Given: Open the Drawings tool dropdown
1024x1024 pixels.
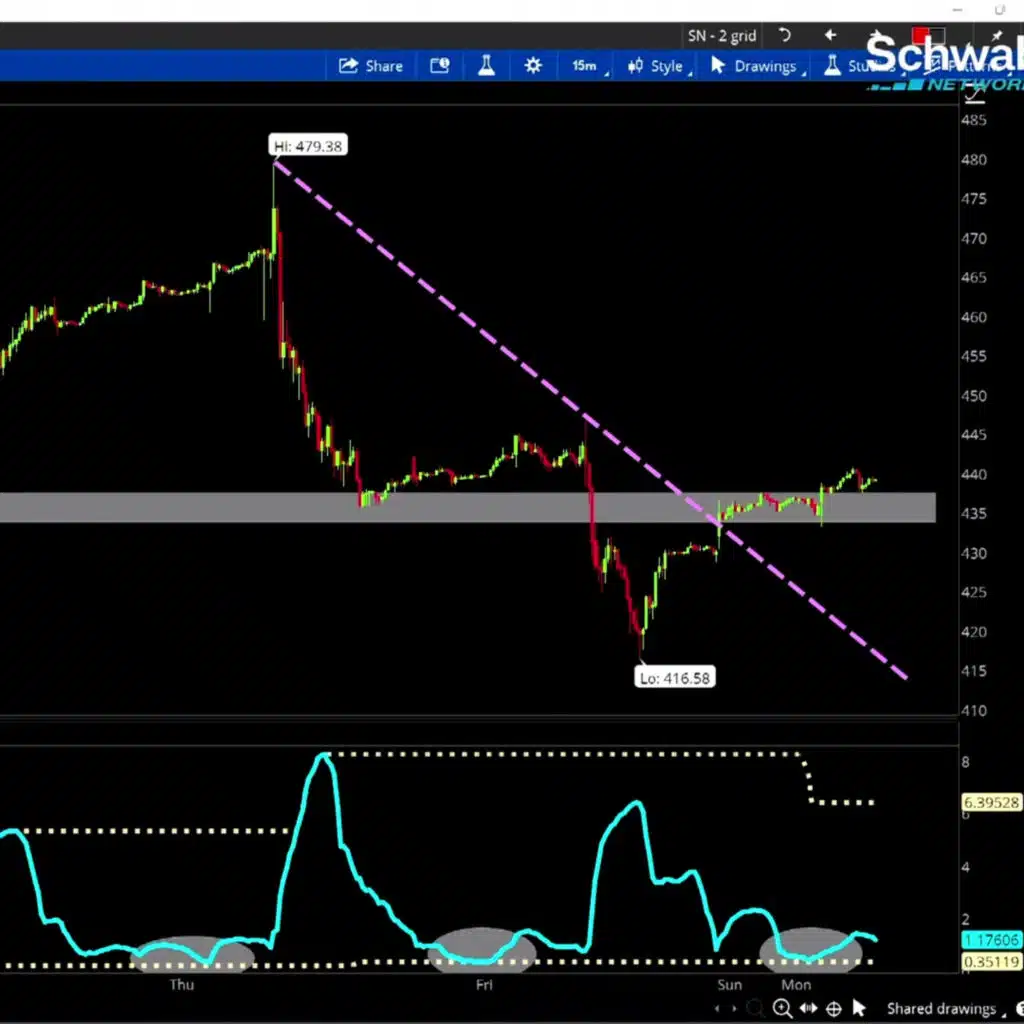Looking at the screenshot, I should (756, 66).
